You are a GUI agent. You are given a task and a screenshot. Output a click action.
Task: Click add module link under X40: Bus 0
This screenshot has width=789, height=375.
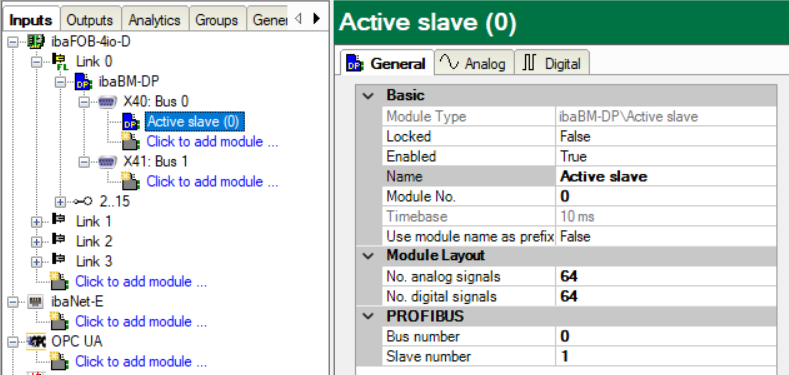pos(212,142)
